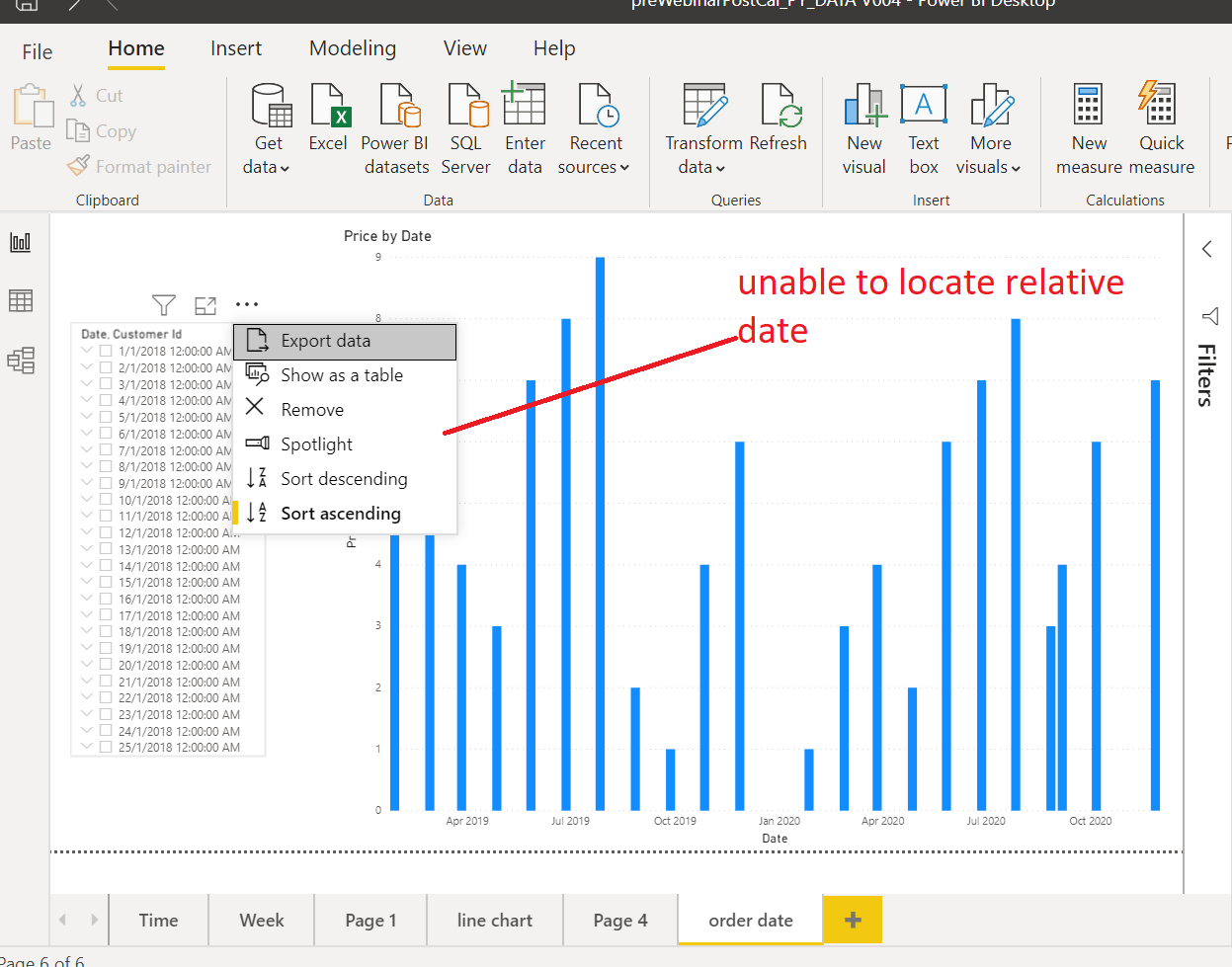Click the Paste clipboard icon
The height and width of the screenshot is (967, 1232).
coord(33,107)
